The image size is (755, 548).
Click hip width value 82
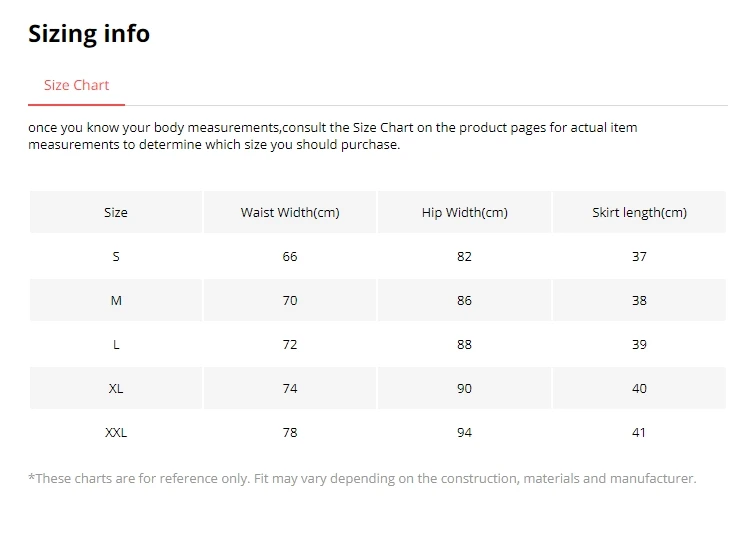coord(464,257)
